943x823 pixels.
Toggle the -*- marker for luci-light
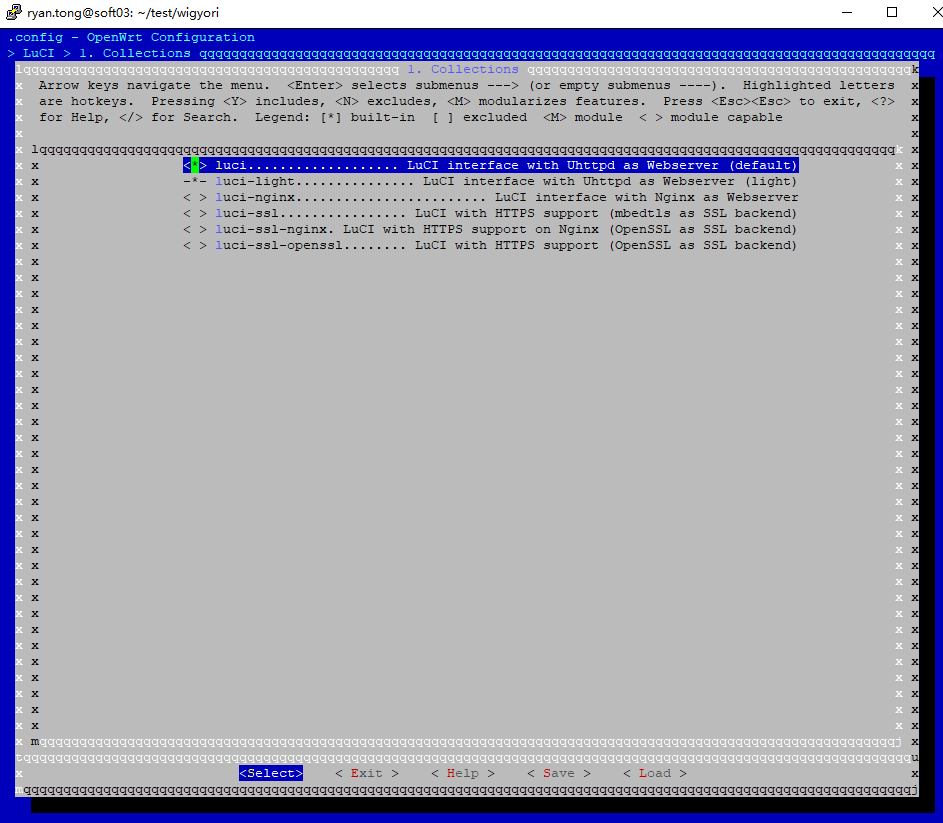pos(195,181)
